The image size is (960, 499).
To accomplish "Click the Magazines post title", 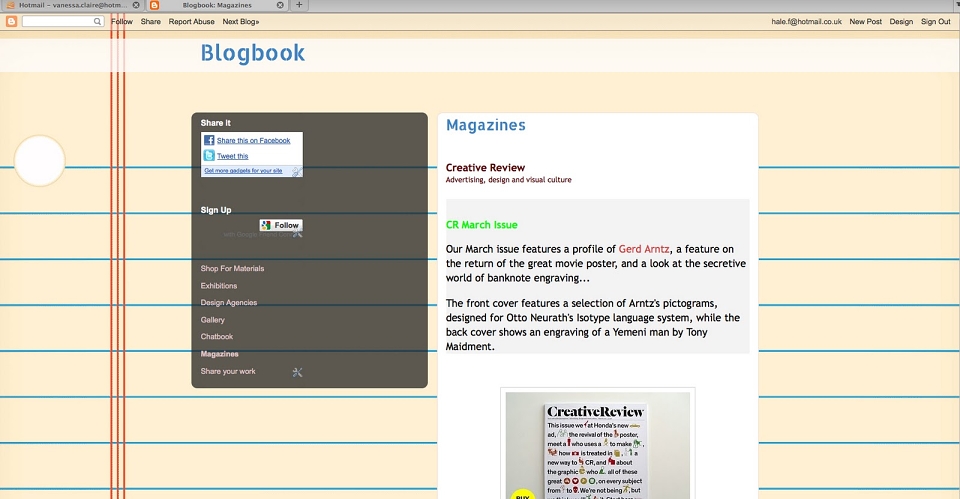I will point(486,125).
